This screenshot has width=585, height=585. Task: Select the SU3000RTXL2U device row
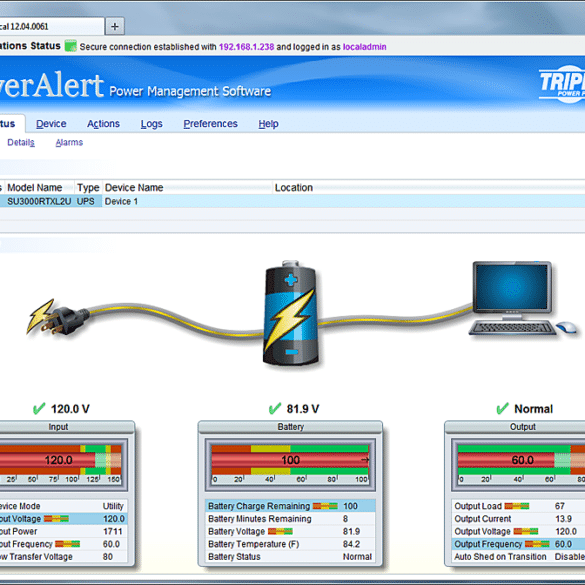point(292,201)
